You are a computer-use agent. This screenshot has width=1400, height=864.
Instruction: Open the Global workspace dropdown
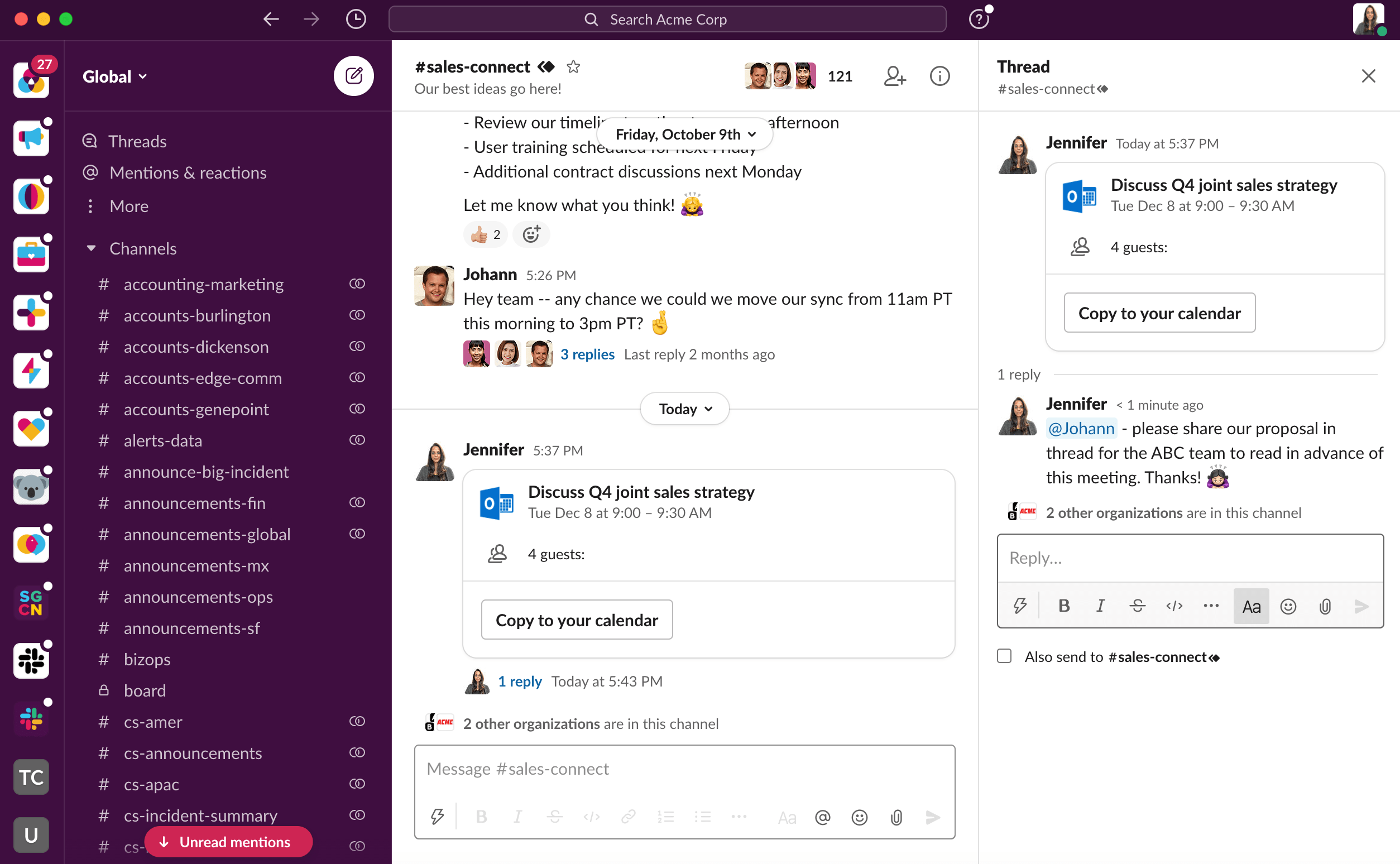[114, 75]
